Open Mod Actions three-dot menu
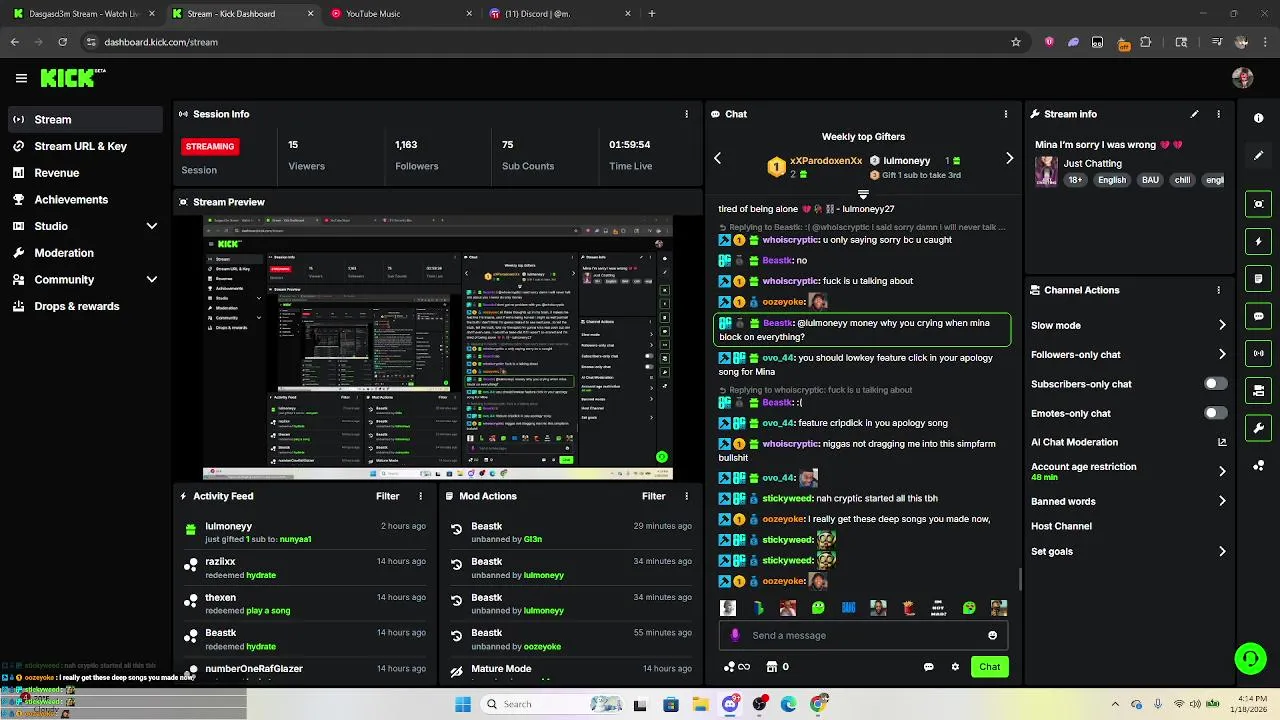Screen dimensions: 1280x720 click(x=686, y=496)
